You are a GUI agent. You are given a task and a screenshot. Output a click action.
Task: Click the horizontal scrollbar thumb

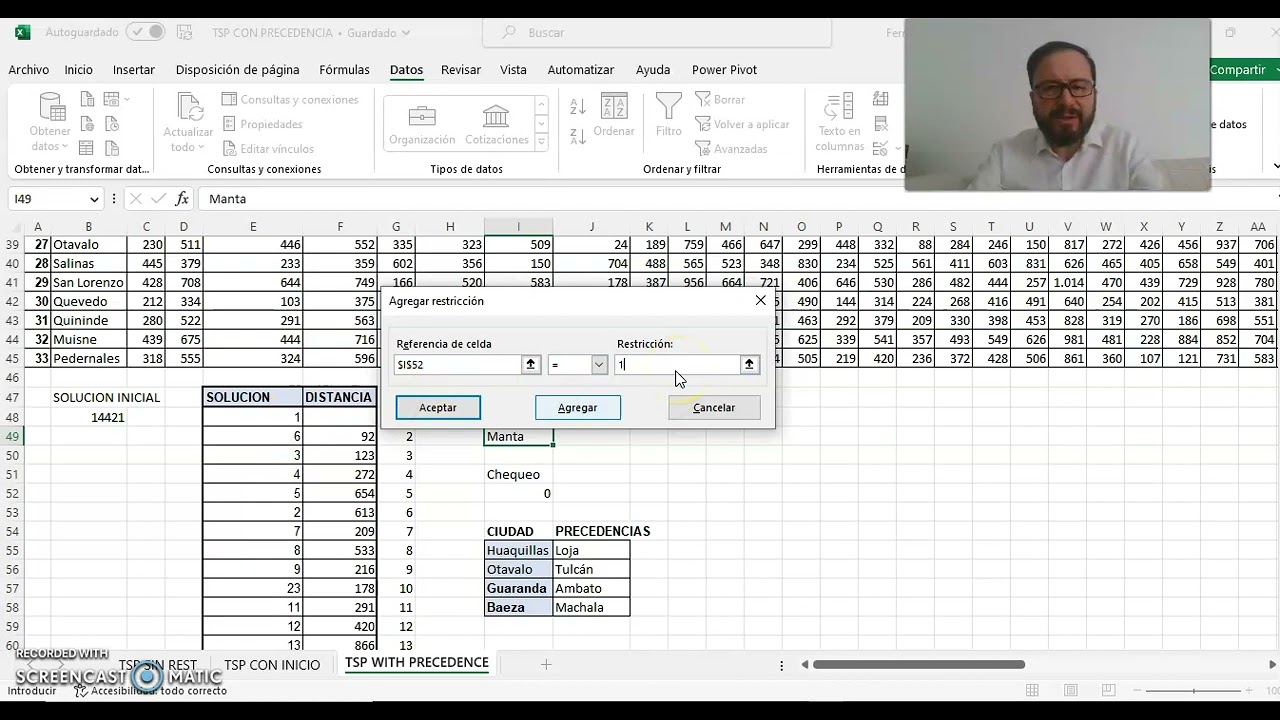click(918, 665)
